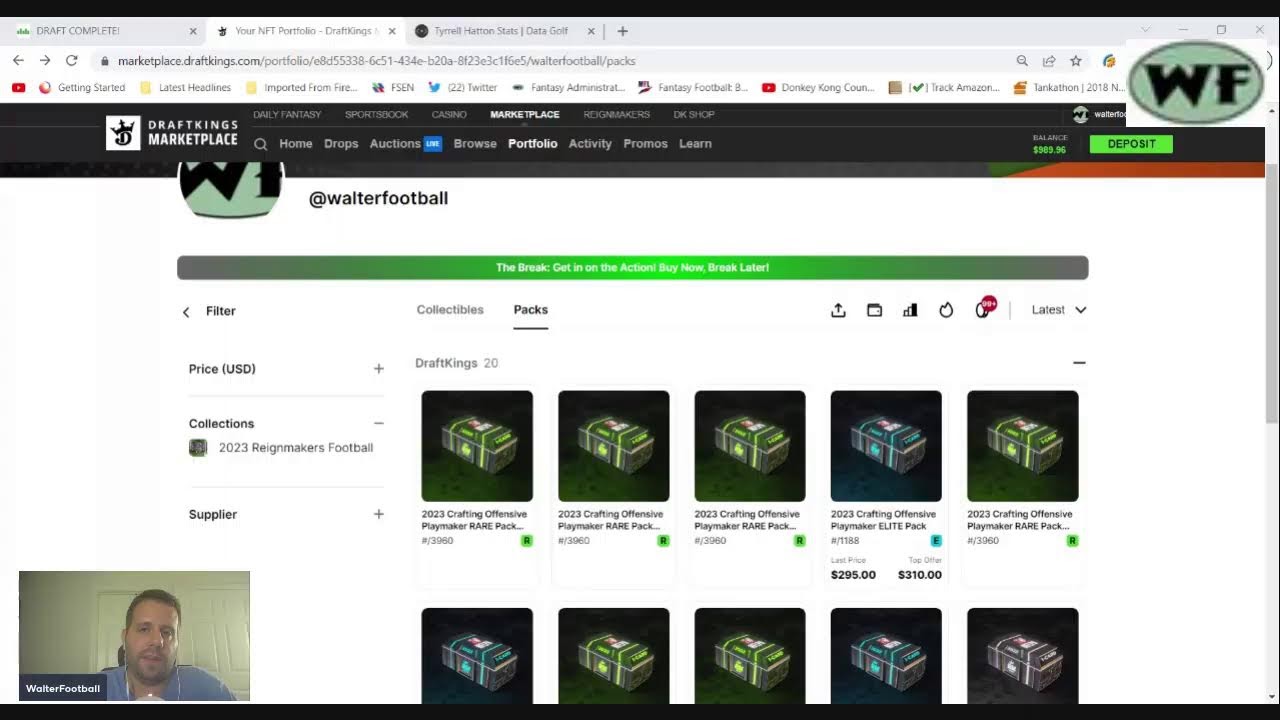Open Browse in marketplace nav
This screenshot has width=1280, height=720.
coord(475,144)
